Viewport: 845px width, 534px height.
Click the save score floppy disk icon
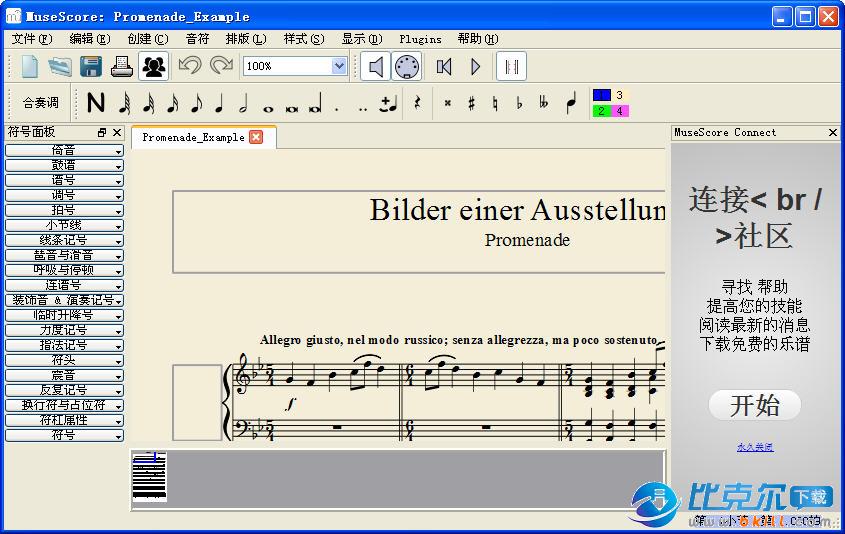tap(91, 66)
